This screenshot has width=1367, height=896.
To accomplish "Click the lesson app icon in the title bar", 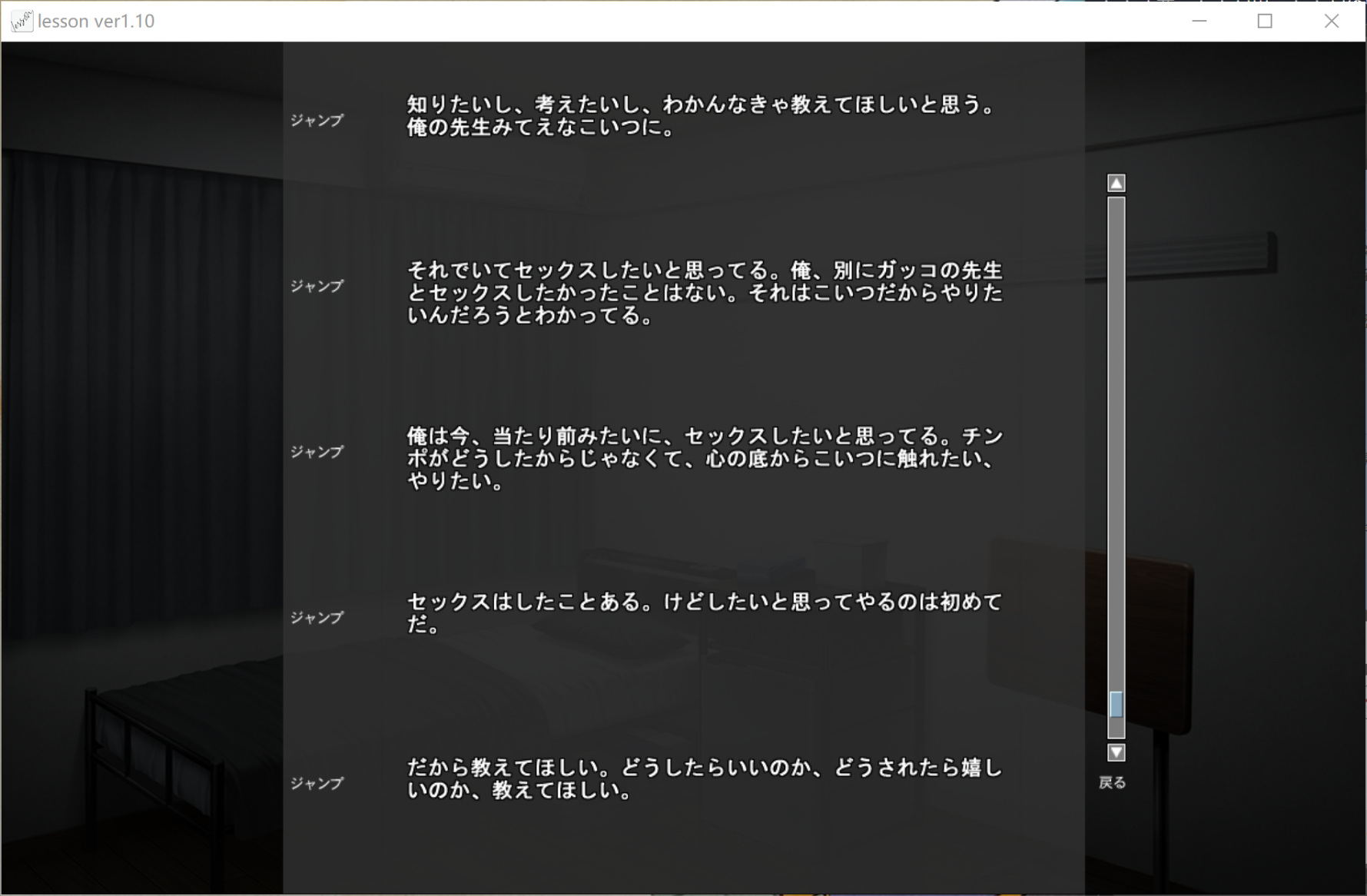I will 21,21.
